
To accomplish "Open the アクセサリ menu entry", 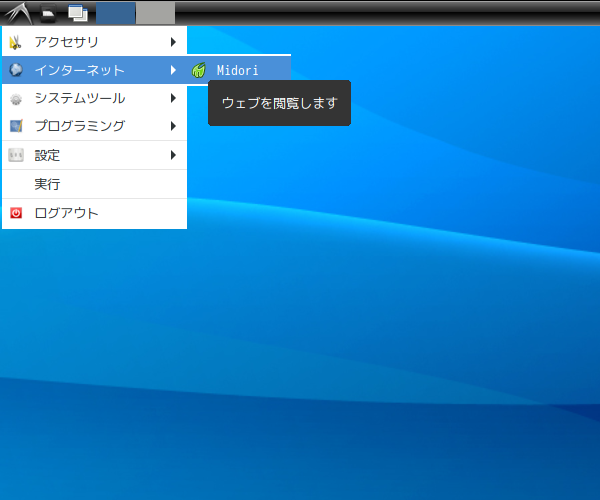I will [95, 42].
